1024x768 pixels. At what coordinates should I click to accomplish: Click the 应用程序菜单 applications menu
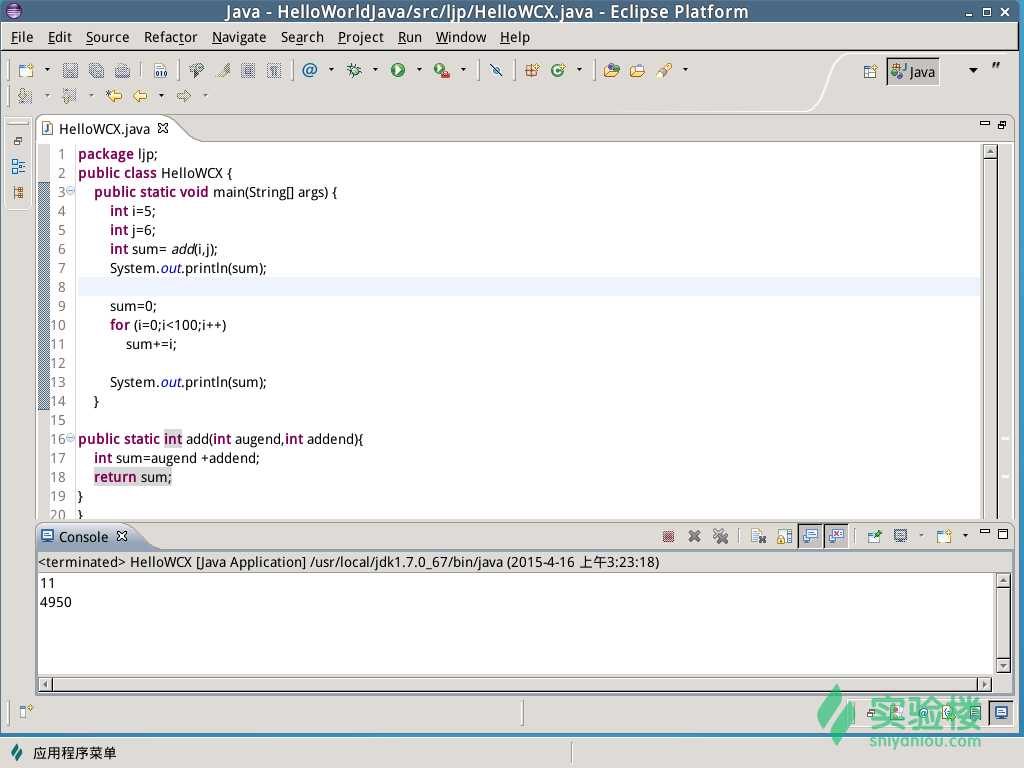coord(63,753)
